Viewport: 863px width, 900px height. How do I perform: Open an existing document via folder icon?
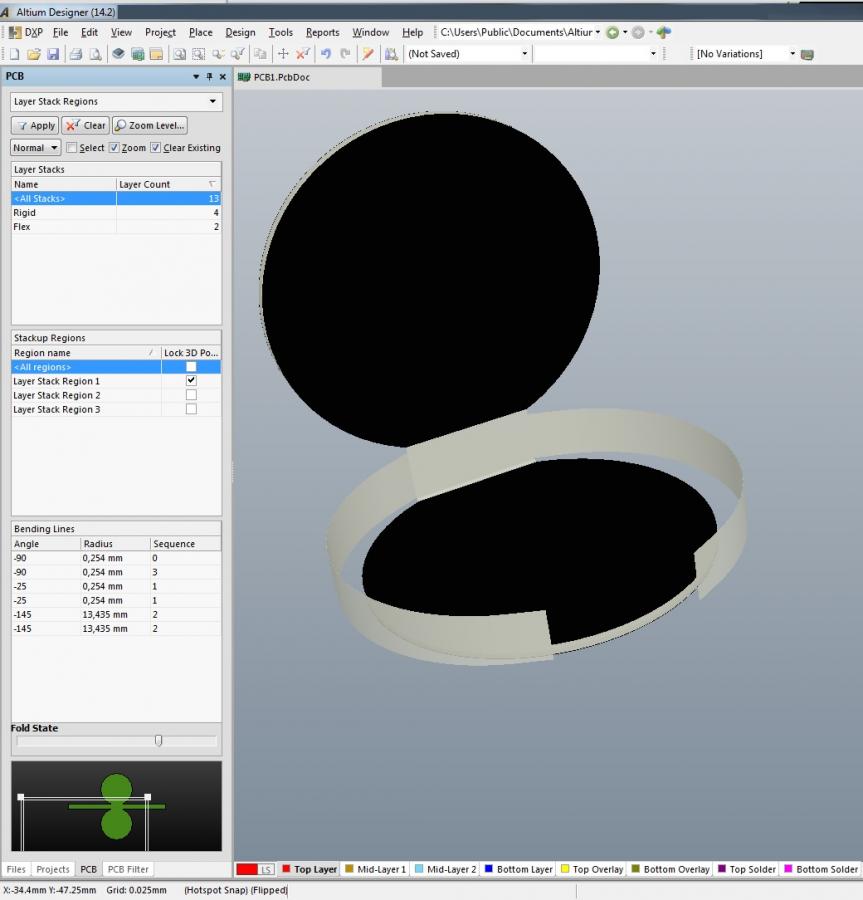pos(34,54)
